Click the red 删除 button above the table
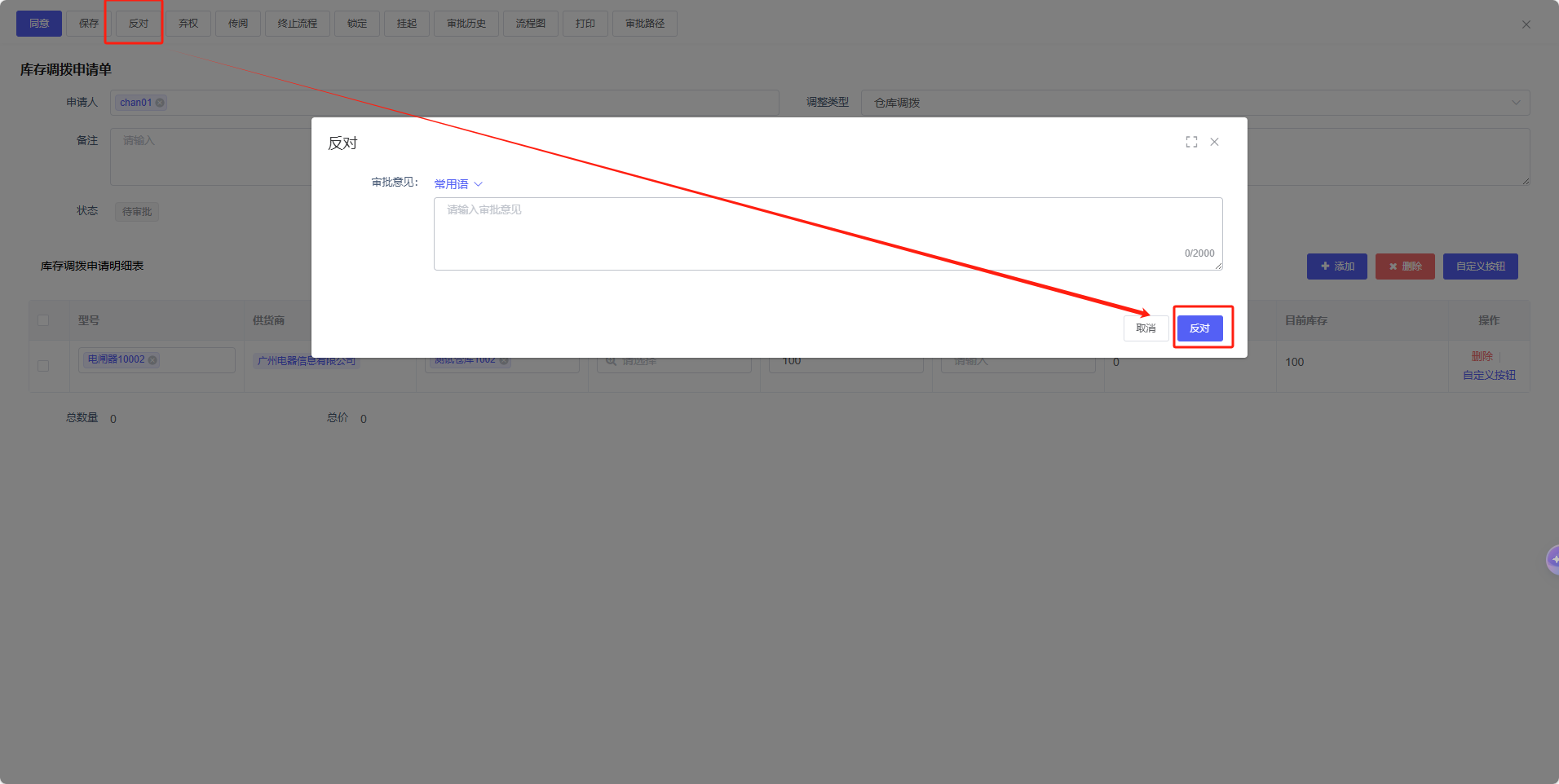1559x784 pixels. (x=1404, y=266)
